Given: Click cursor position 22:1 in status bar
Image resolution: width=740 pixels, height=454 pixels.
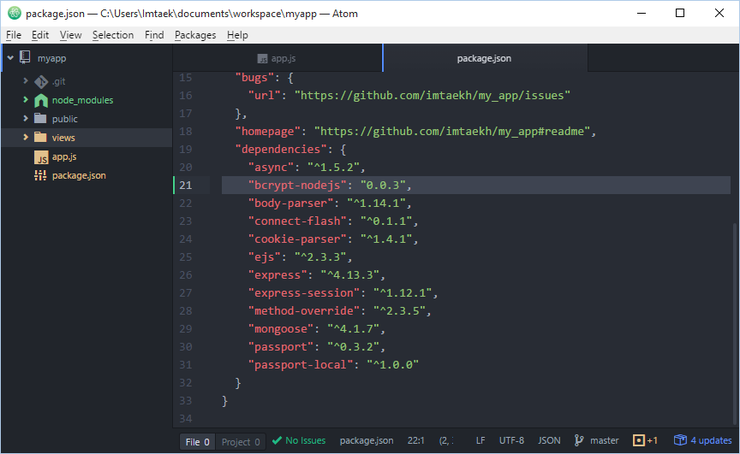Looking at the screenshot, I should pyautogui.click(x=416, y=440).
